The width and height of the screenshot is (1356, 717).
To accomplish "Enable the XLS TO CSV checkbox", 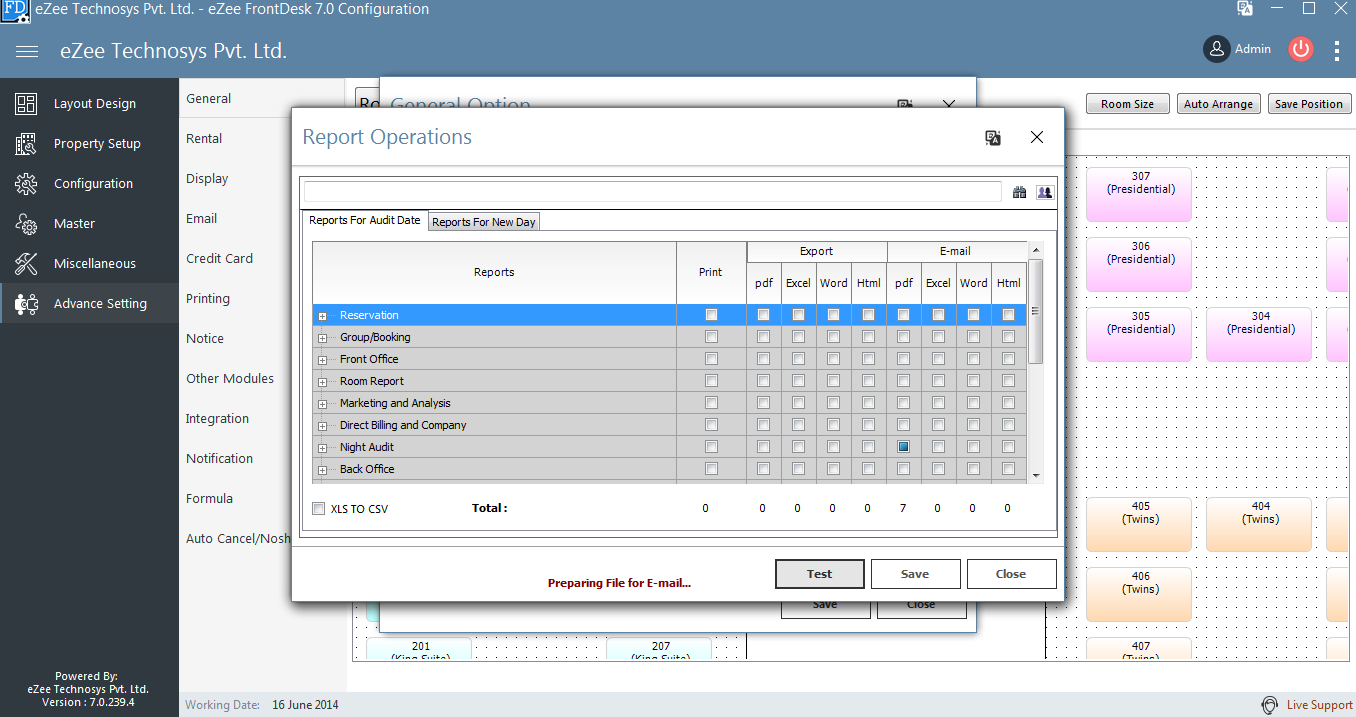I will [319, 508].
